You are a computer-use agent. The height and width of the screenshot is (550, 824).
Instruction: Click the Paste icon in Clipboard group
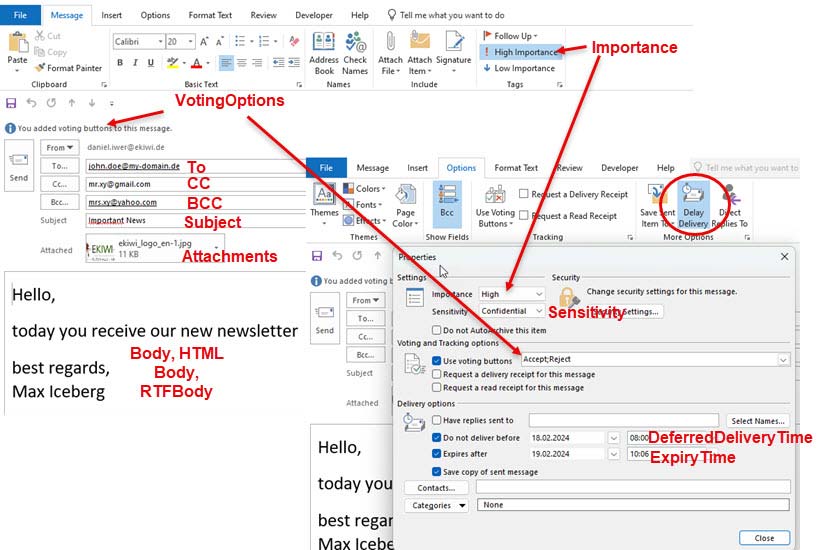click(x=17, y=42)
